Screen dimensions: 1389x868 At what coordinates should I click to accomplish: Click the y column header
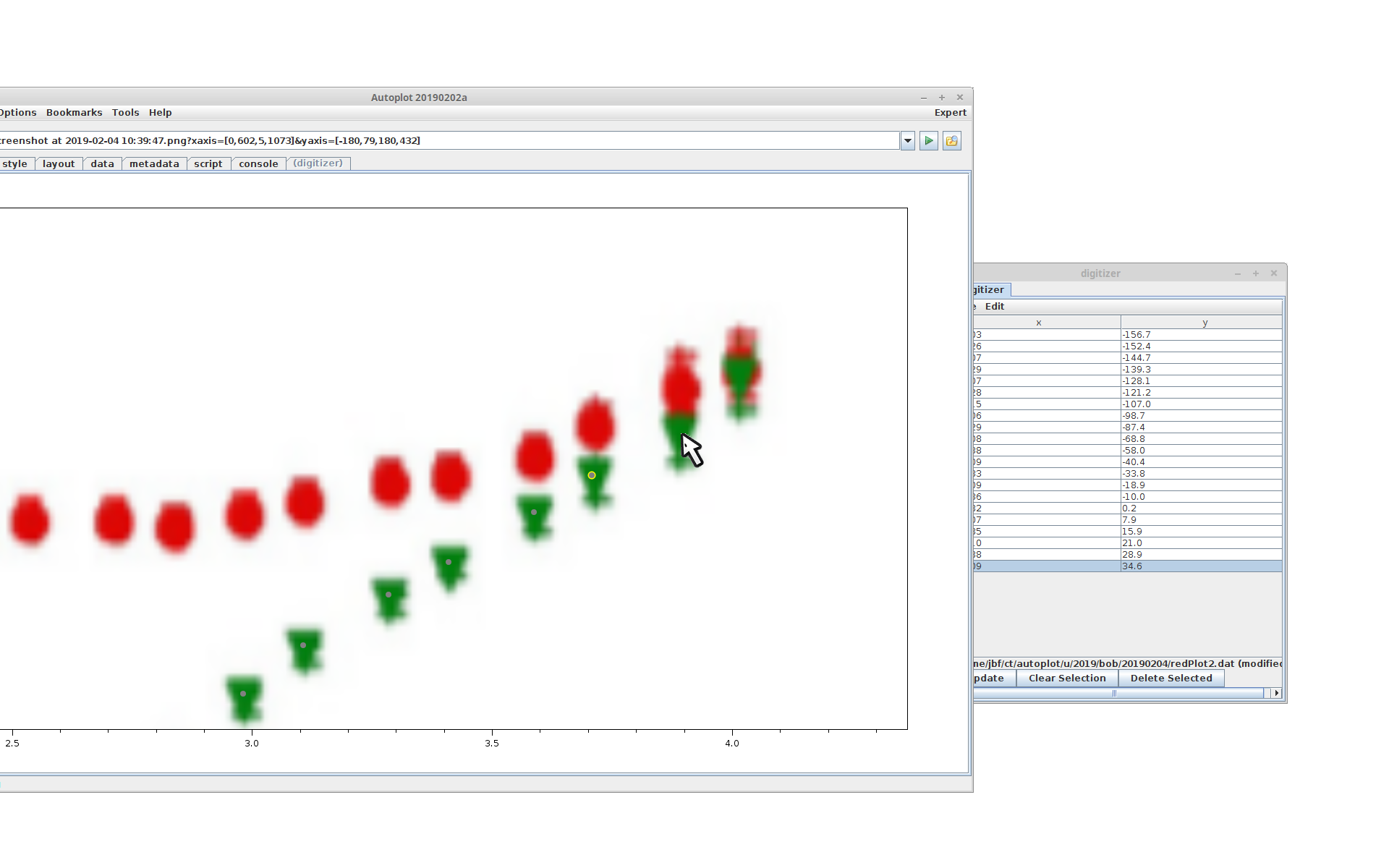coord(1202,323)
